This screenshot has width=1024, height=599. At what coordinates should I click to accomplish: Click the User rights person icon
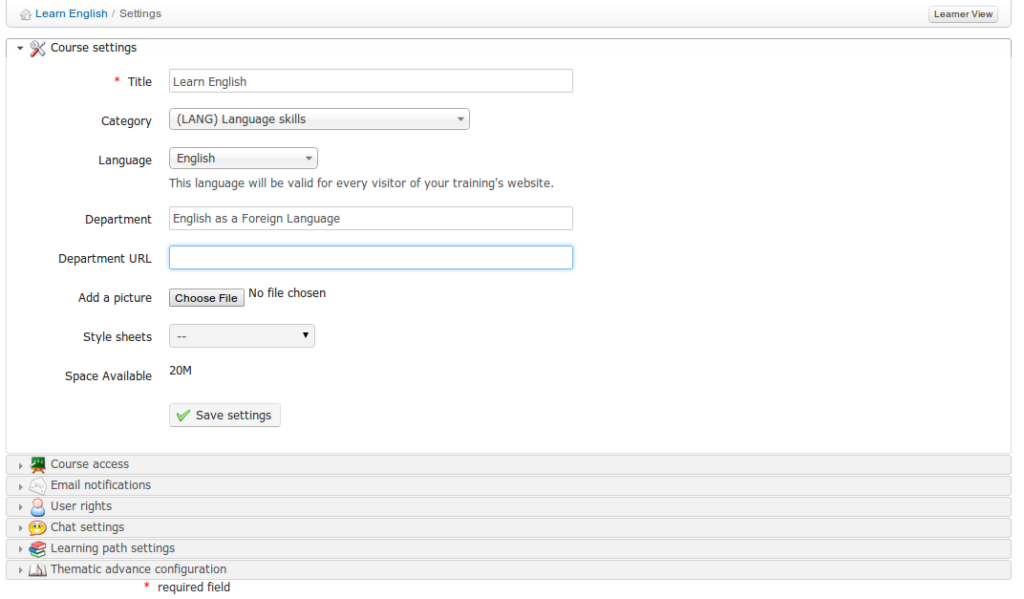pos(38,506)
